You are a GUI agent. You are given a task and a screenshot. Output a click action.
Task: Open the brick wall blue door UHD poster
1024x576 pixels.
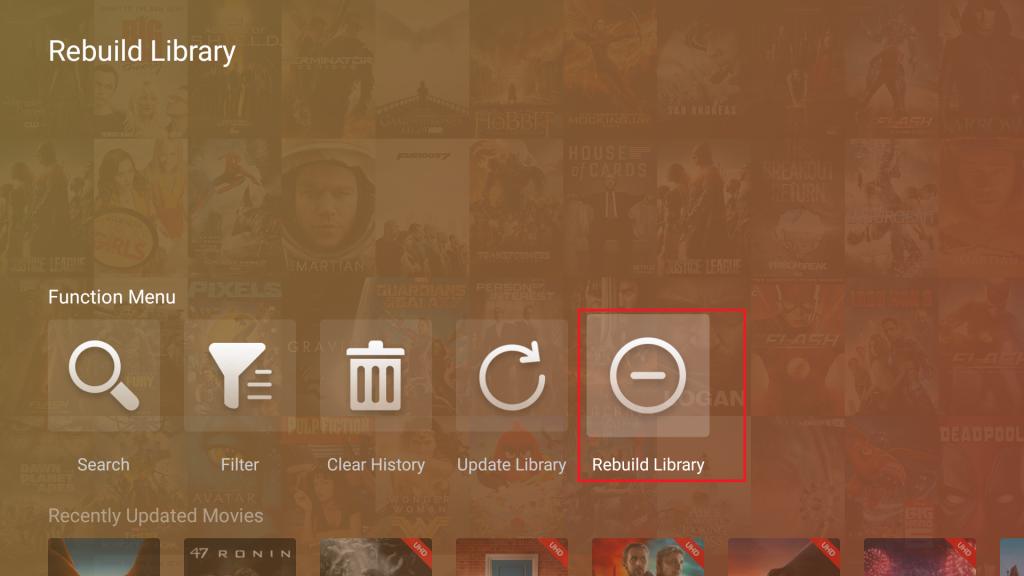(x=512, y=557)
